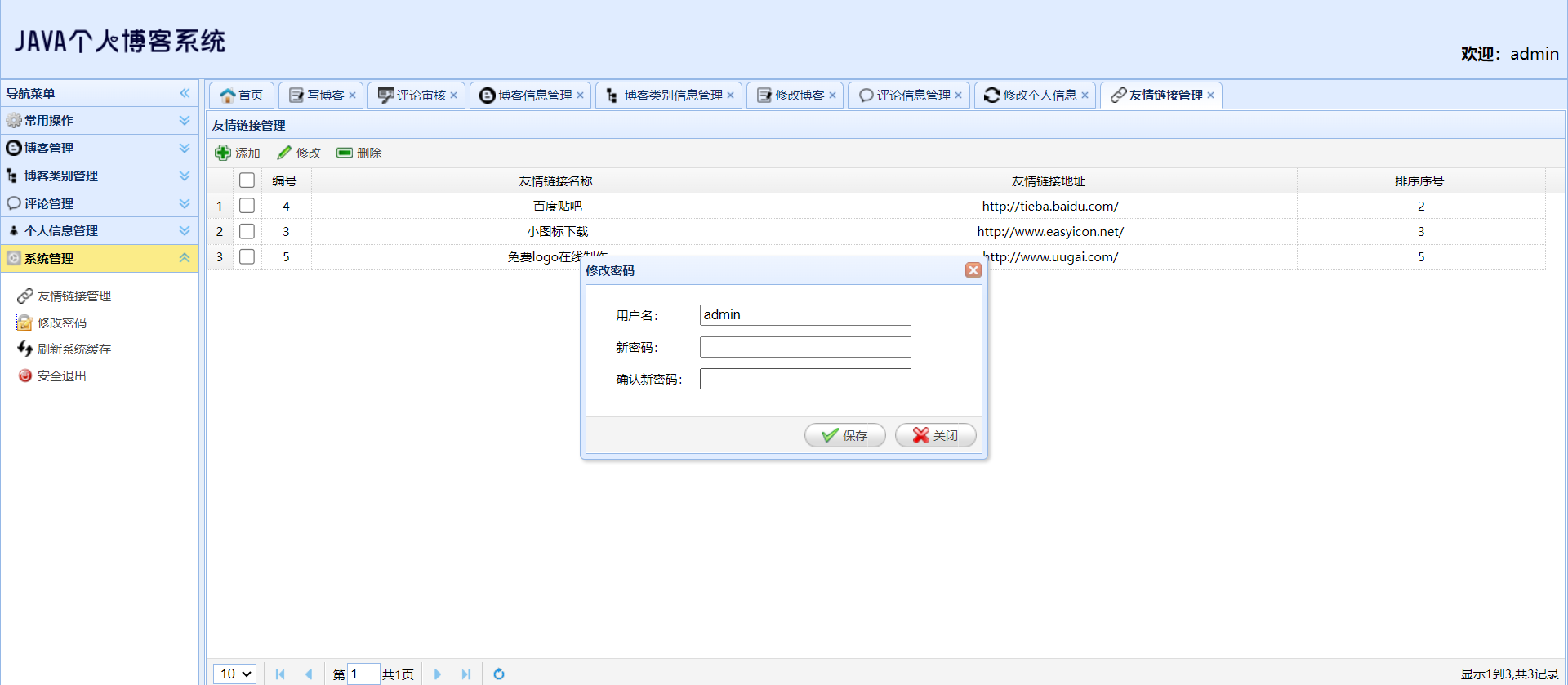Screen dimensions: 1568x685
Task: Select the 百度贴吧 name cell
Action: click(557, 206)
